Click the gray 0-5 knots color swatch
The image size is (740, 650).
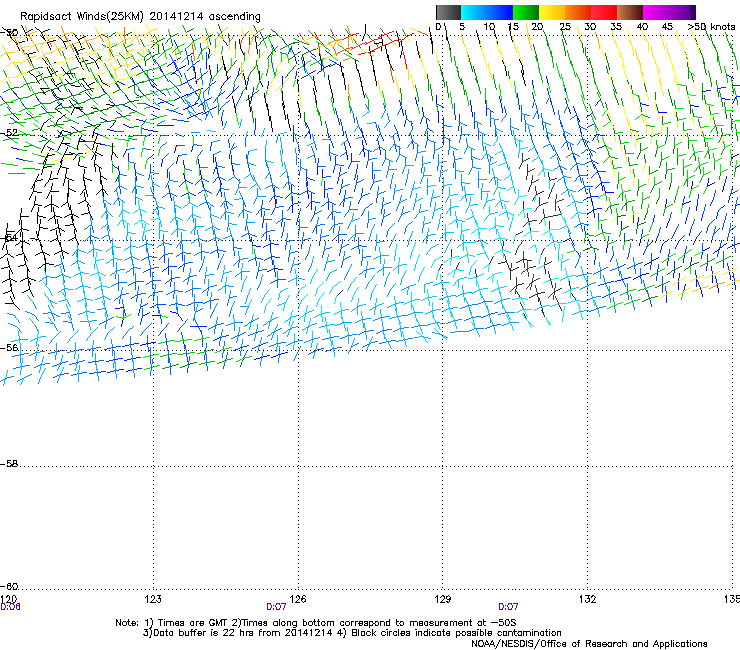click(448, 12)
